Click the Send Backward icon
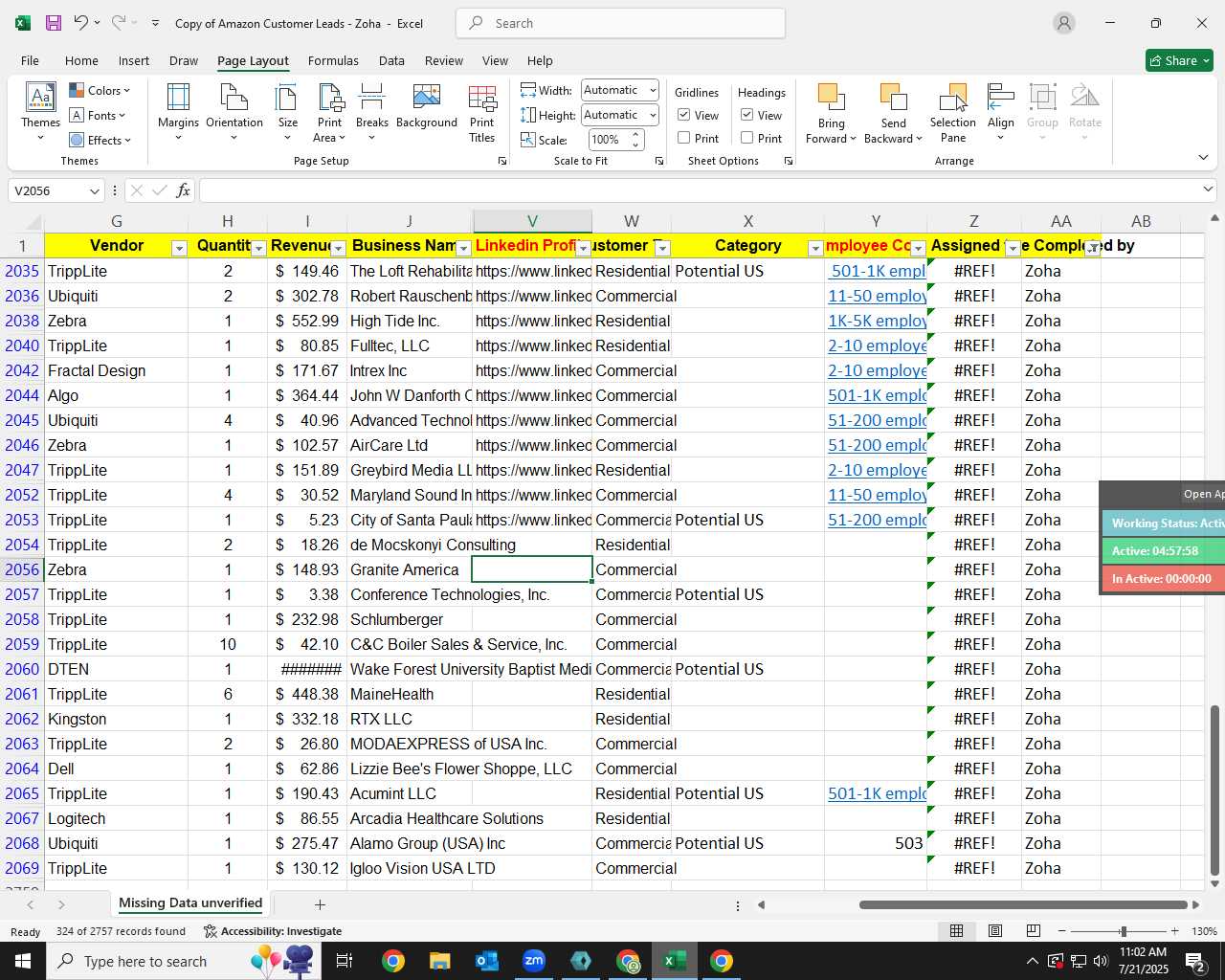Screen dimensions: 1225x980 893,98
